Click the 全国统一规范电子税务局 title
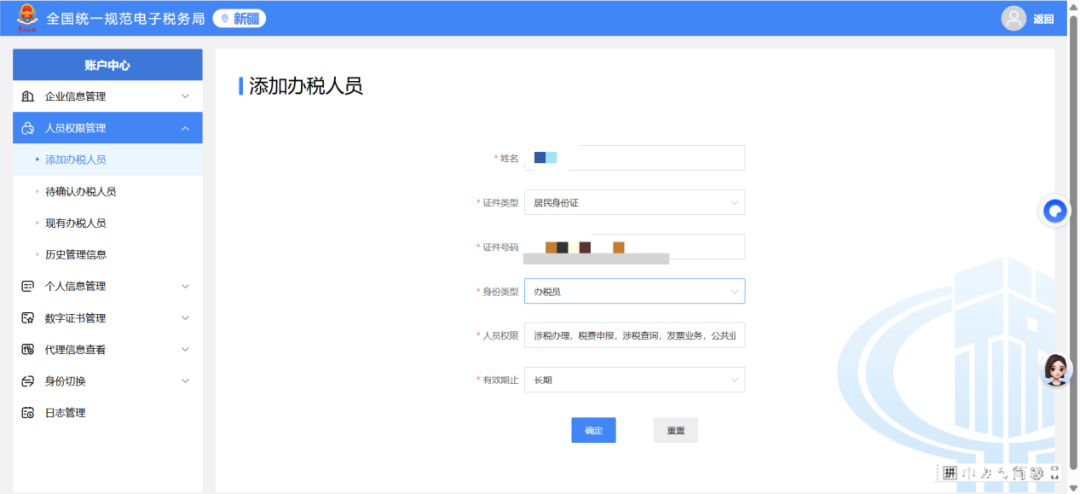The height and width of the screenshot is (494, 1080). [125, 19]
